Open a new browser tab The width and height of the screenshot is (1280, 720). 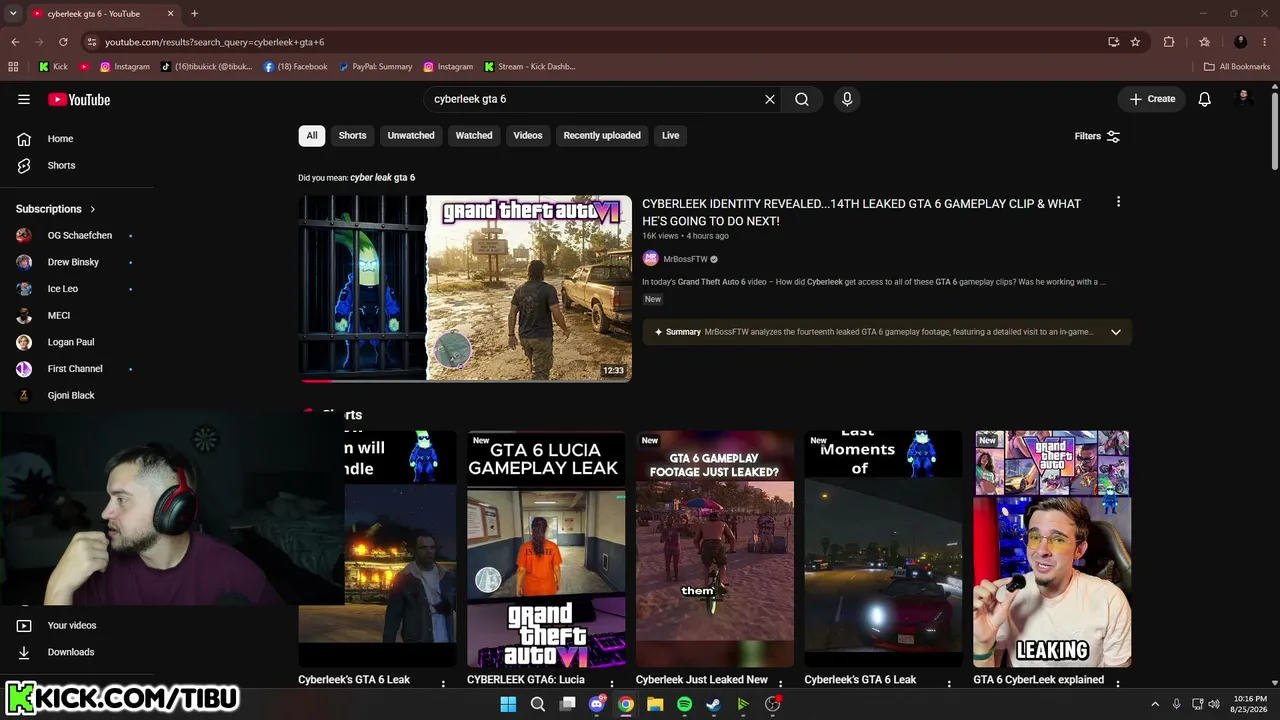point(194,14)
